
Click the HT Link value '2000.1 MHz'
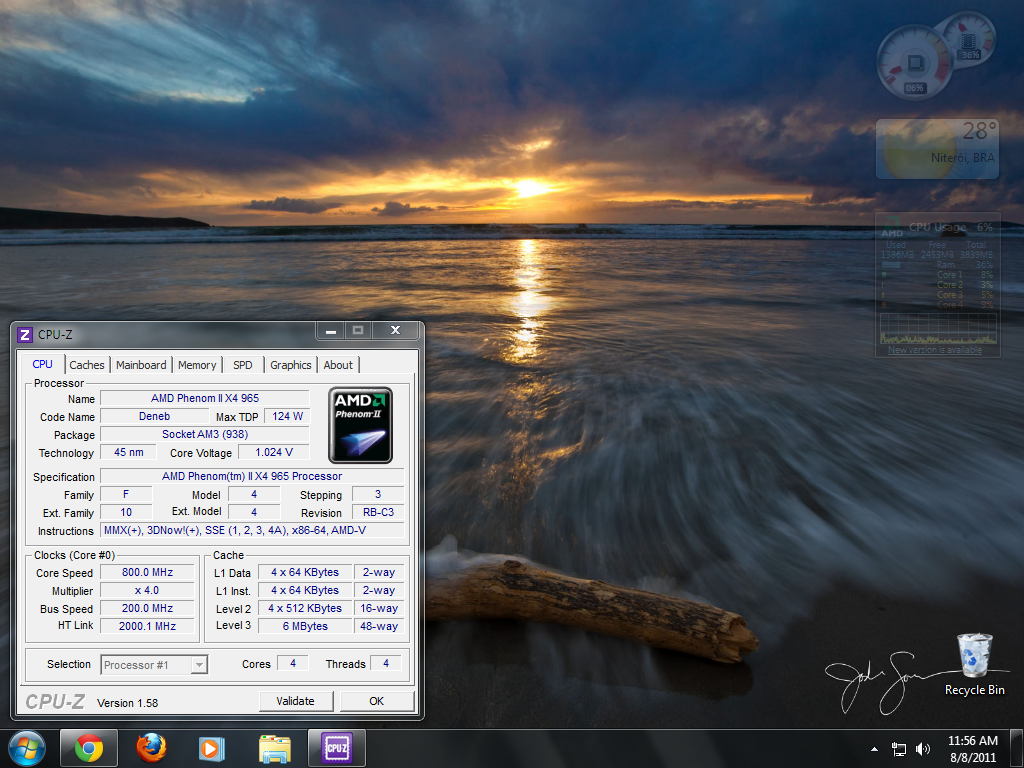pyautogui.click(x=148, y=626)
